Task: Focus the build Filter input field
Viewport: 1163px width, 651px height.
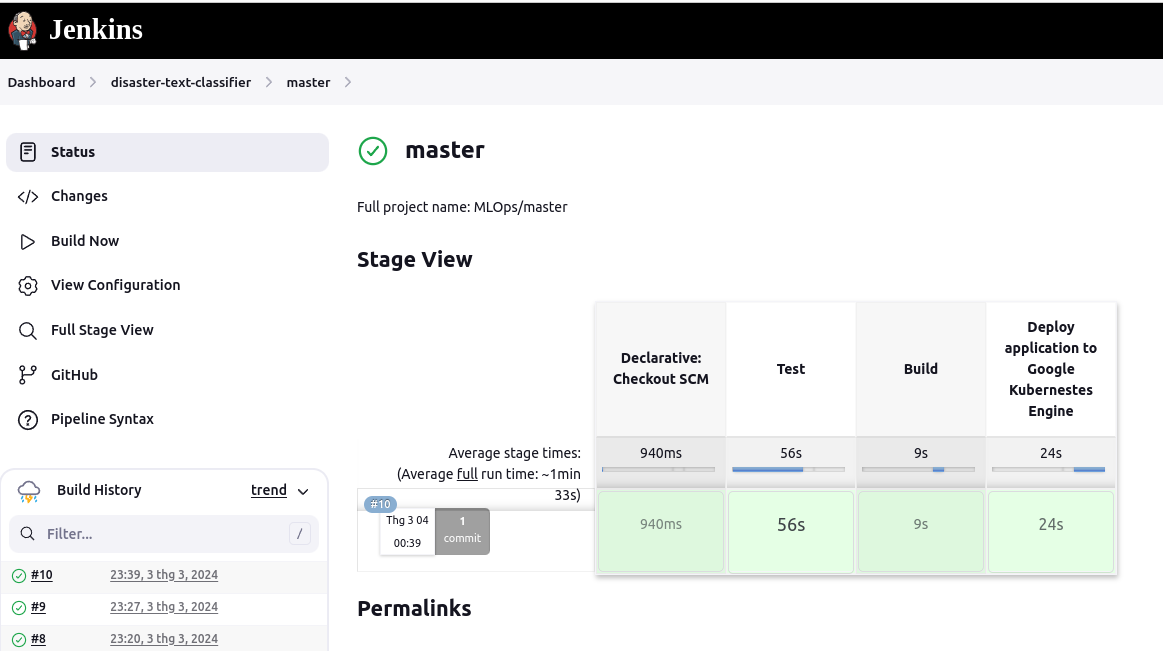Action: pos(164,534)
